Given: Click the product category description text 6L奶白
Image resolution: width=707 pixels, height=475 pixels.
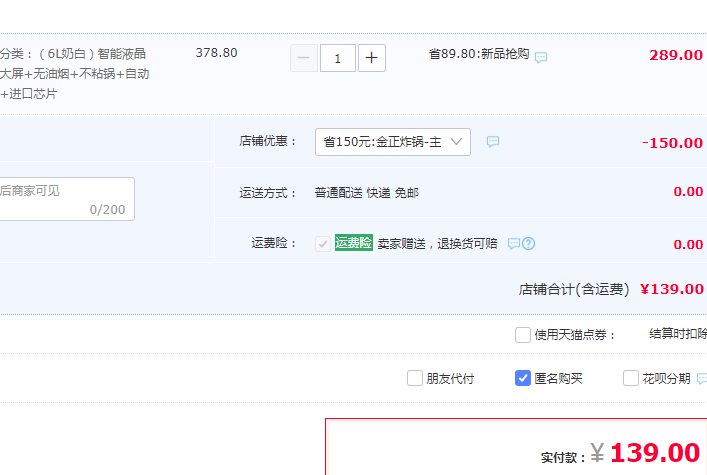Looking at the screenshot, I should click(74, 74).
